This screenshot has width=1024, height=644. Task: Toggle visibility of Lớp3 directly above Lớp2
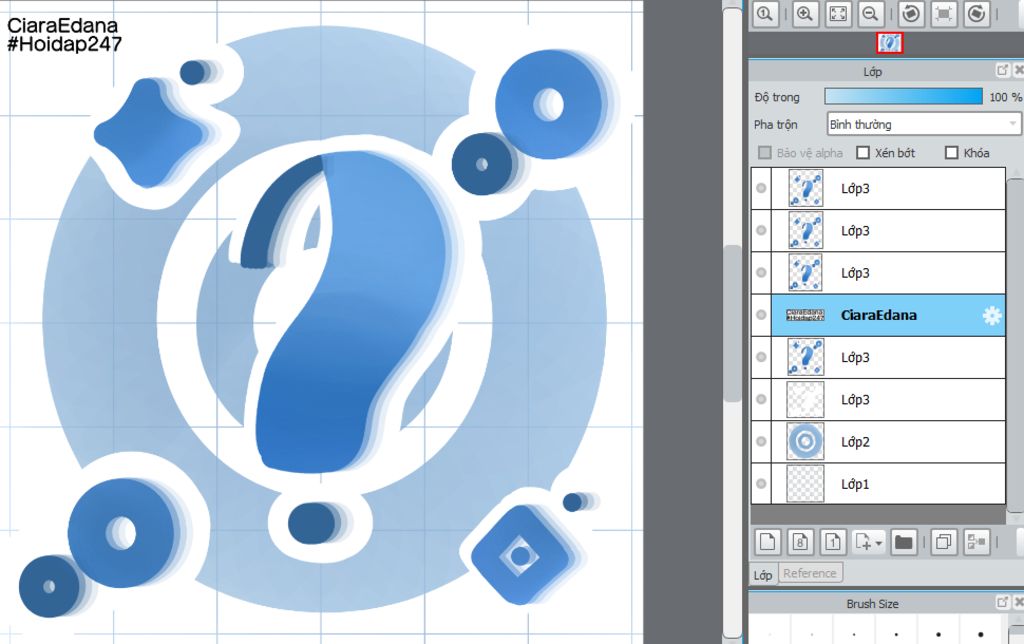(x=761, y=399)
